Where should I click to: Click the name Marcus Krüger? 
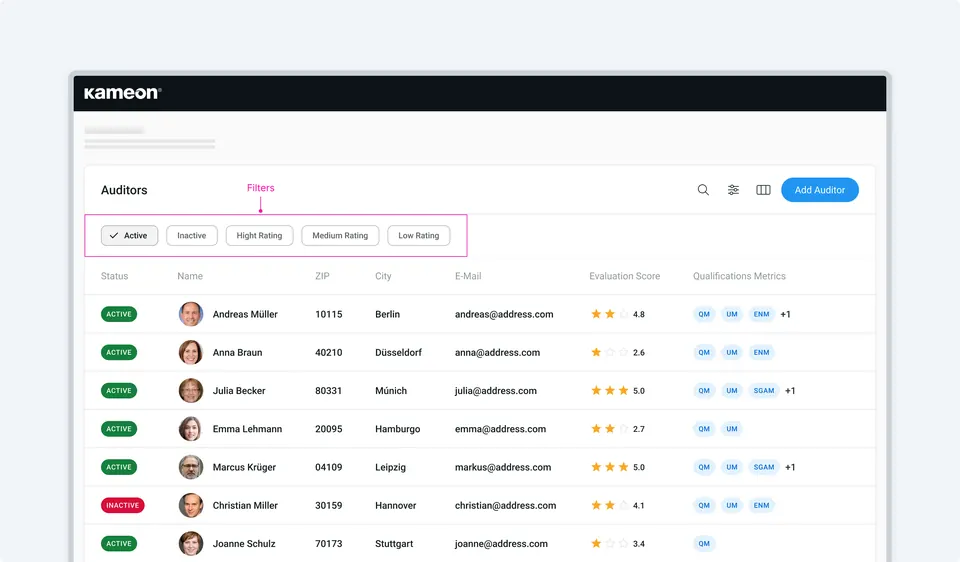244,467
